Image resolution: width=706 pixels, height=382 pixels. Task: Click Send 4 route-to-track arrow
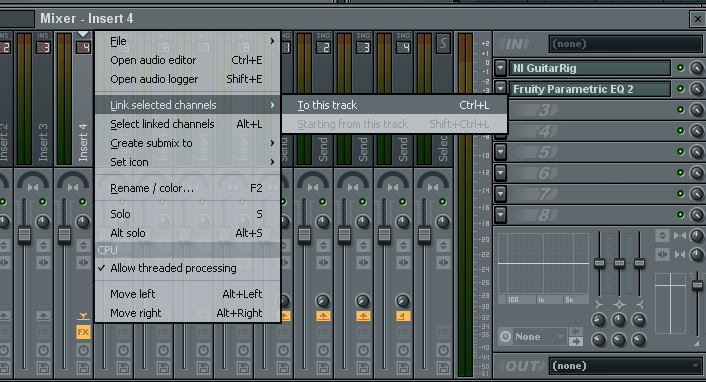point(403,316)
